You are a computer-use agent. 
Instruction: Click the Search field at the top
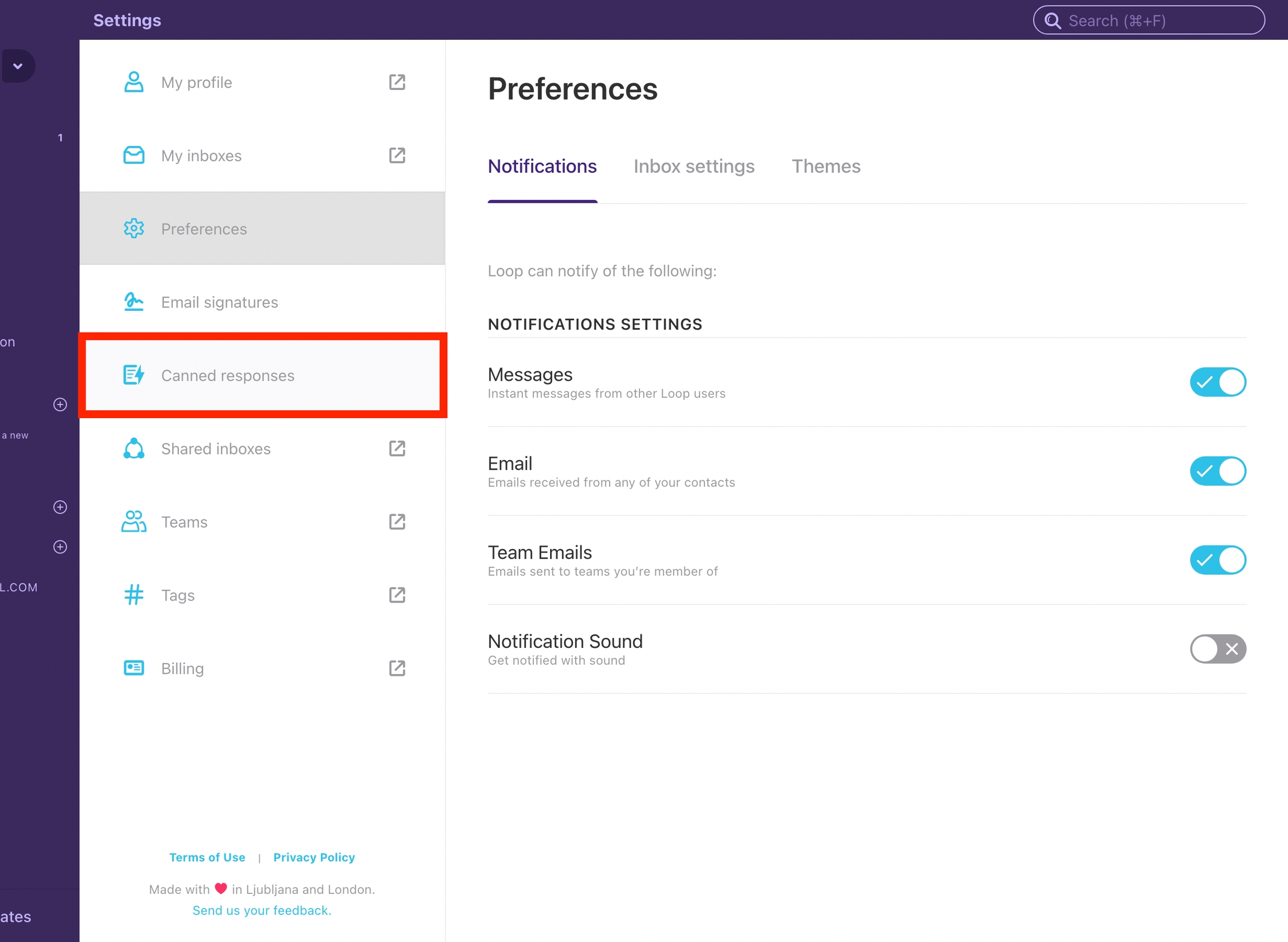[1148, 21]
